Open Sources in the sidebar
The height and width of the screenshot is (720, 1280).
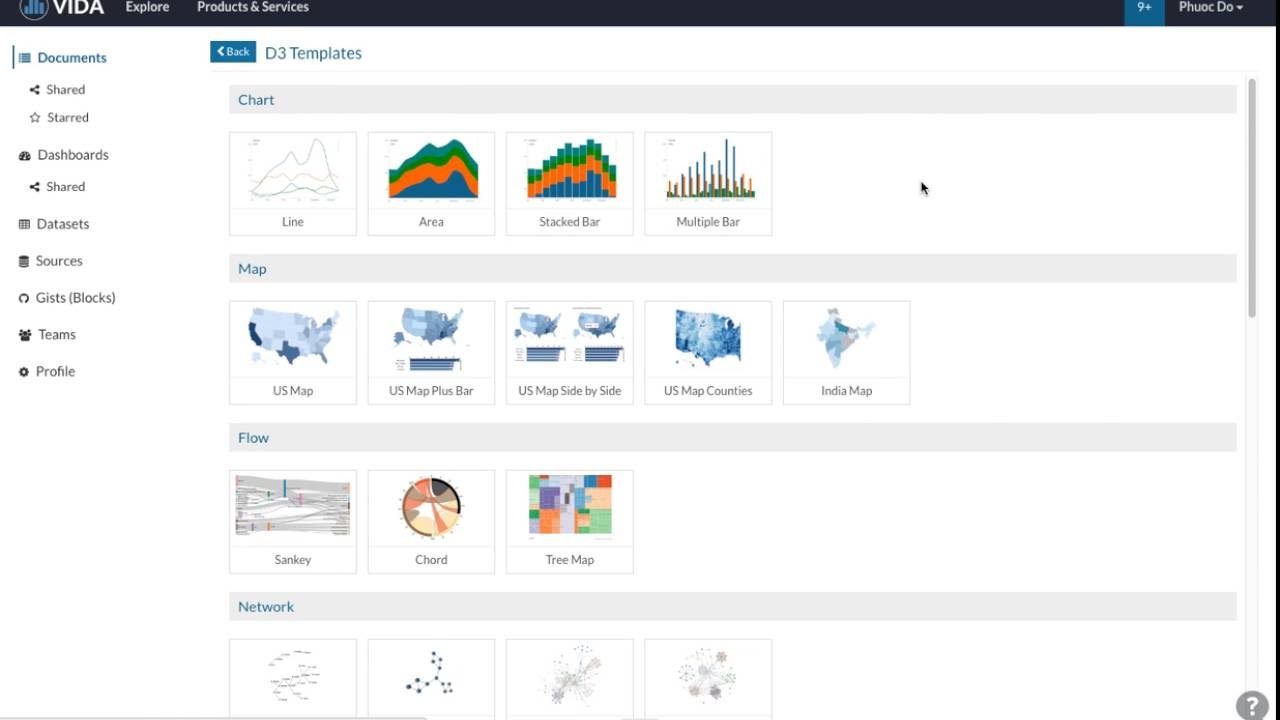[59, 261]
